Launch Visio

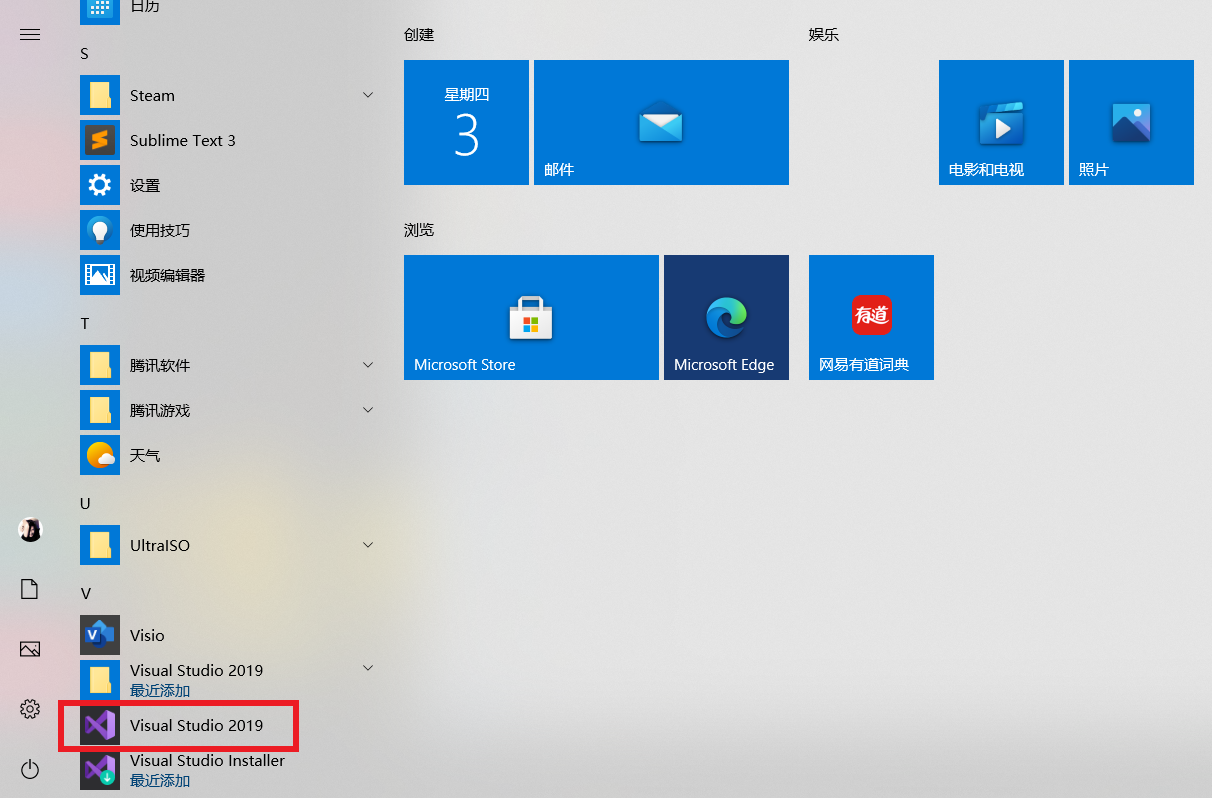pos(147,635)
